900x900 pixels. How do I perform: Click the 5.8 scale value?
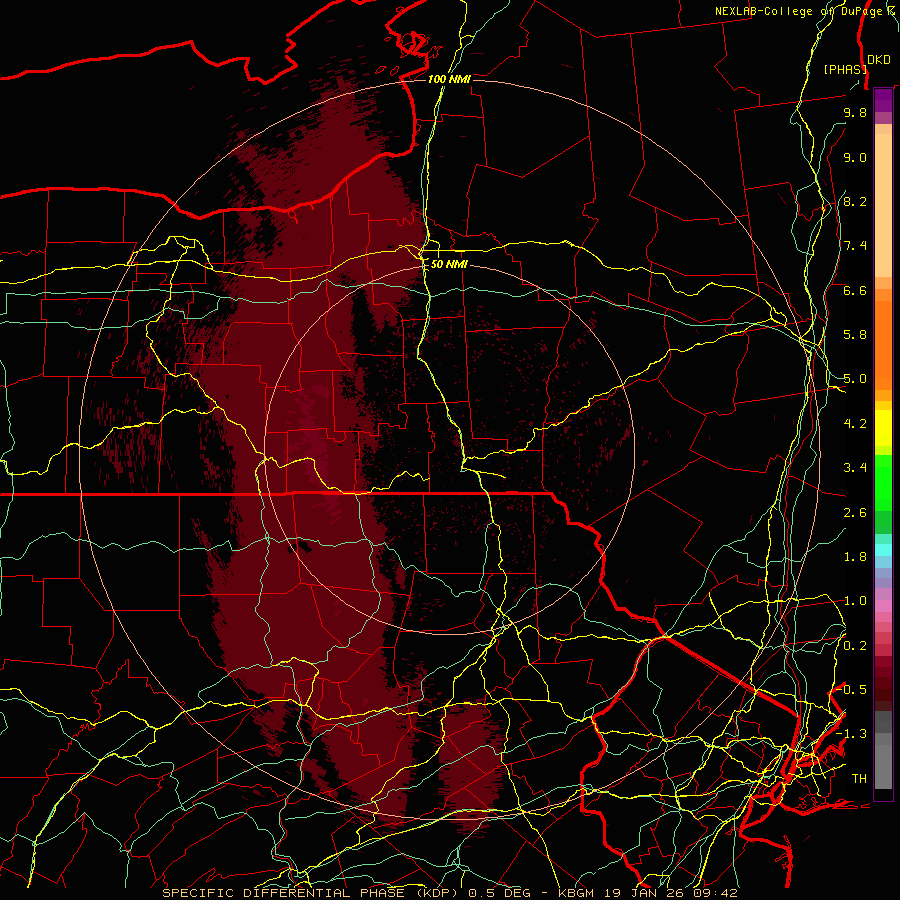pos(855,335)
